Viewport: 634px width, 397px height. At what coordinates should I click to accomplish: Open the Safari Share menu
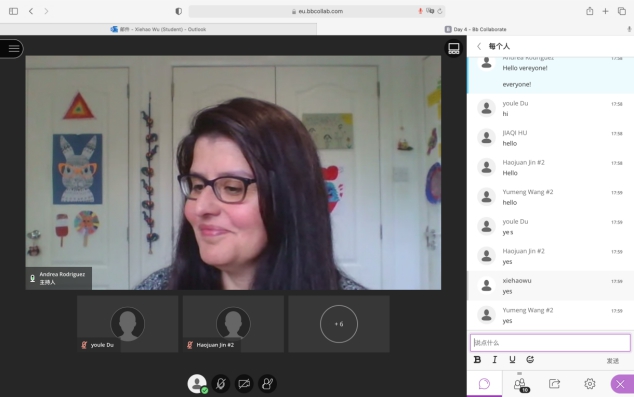(590, 11)
